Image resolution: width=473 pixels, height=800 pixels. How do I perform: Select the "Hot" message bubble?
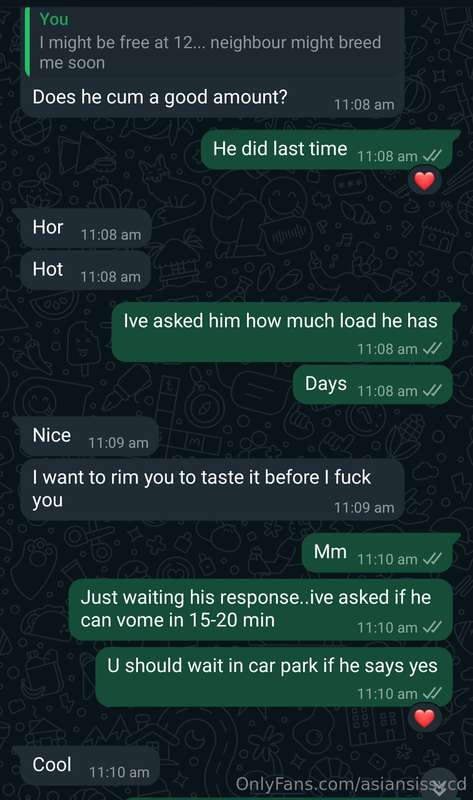[82, 270]
